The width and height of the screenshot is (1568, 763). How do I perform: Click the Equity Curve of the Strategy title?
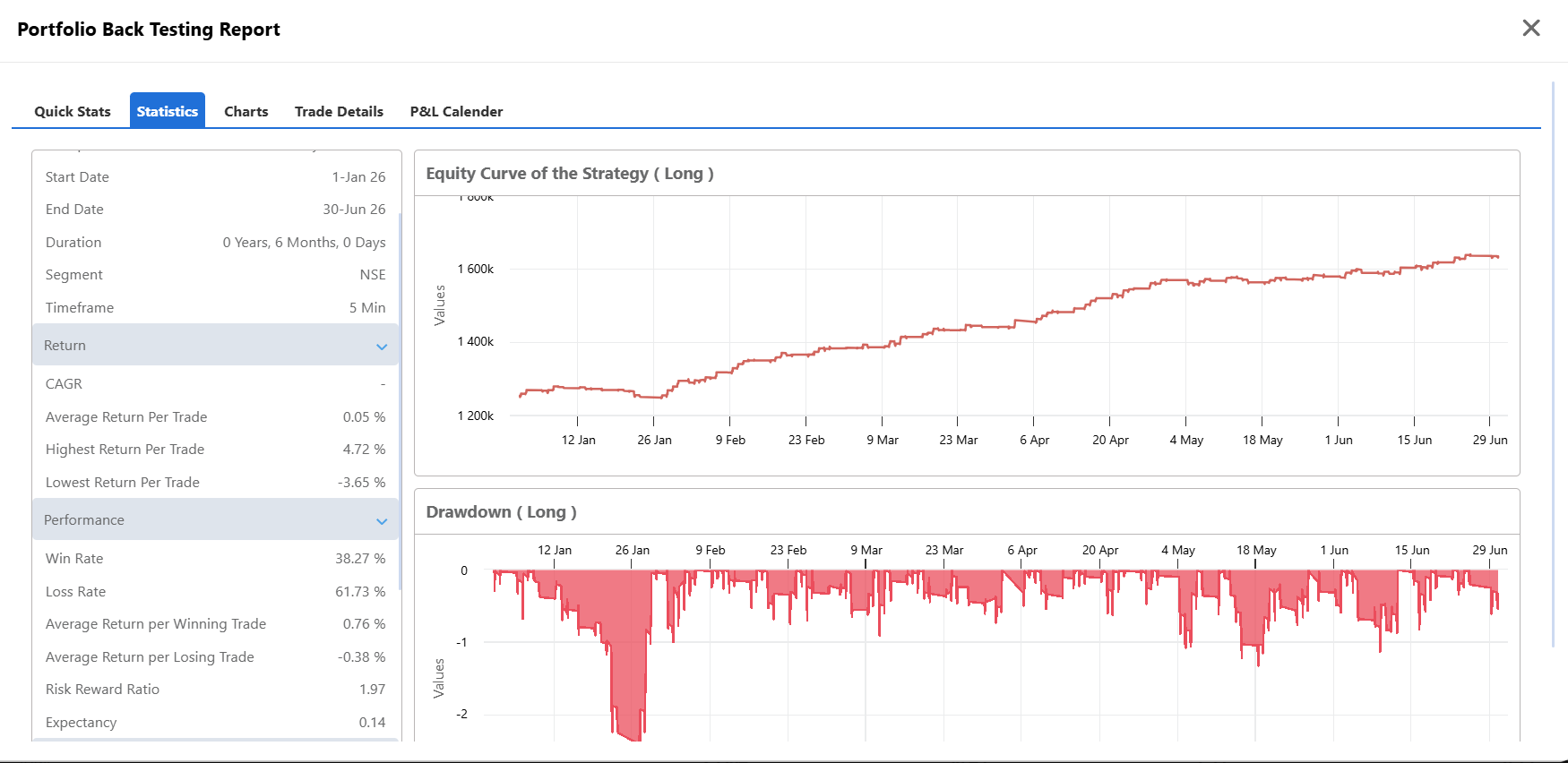[570, 174]
